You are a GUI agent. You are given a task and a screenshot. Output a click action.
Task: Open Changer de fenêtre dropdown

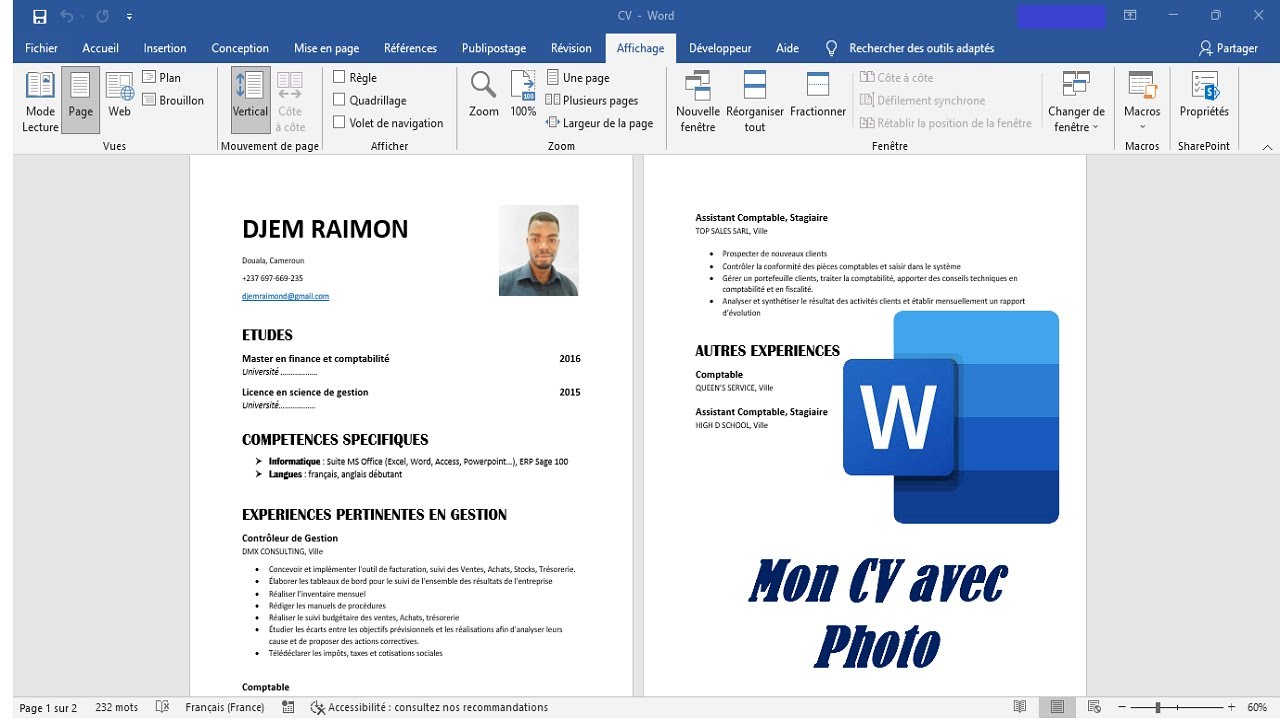1076,101
